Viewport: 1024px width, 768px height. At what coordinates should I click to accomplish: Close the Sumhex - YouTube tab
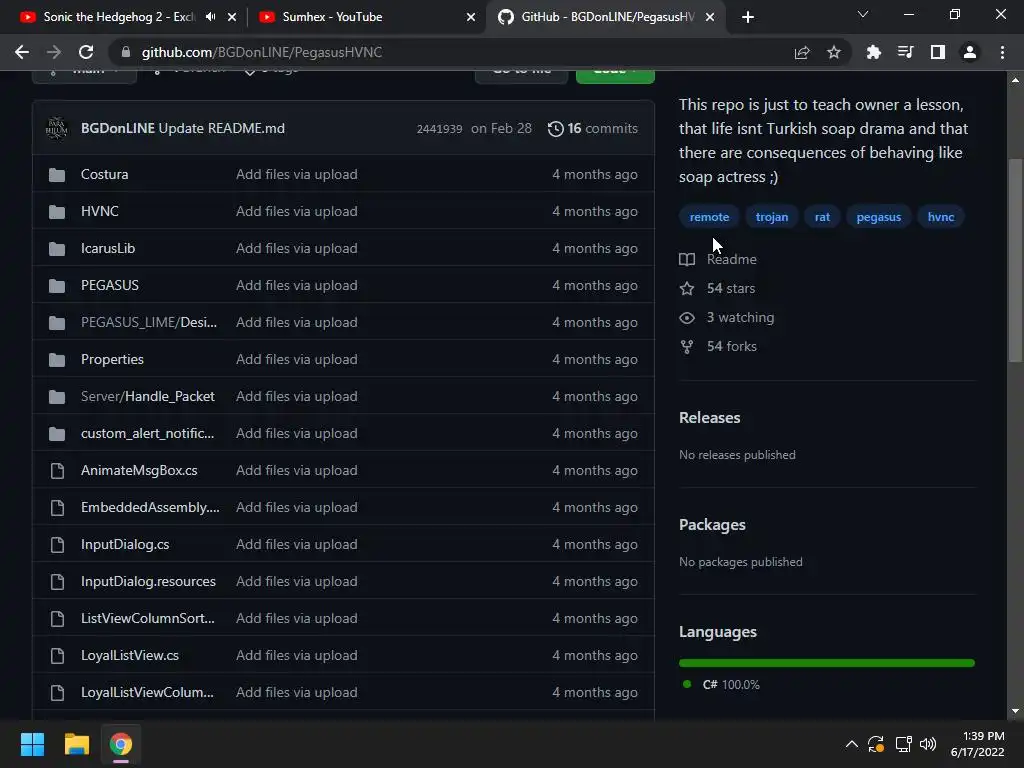(471, 17)
